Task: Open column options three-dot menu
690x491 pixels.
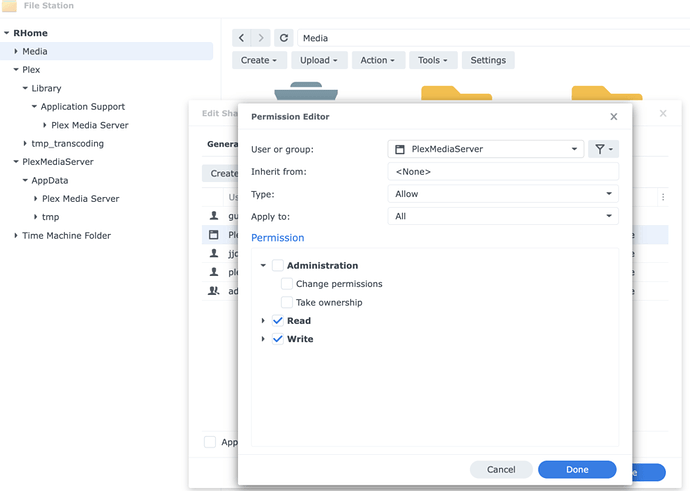Action: coord(663,197)
